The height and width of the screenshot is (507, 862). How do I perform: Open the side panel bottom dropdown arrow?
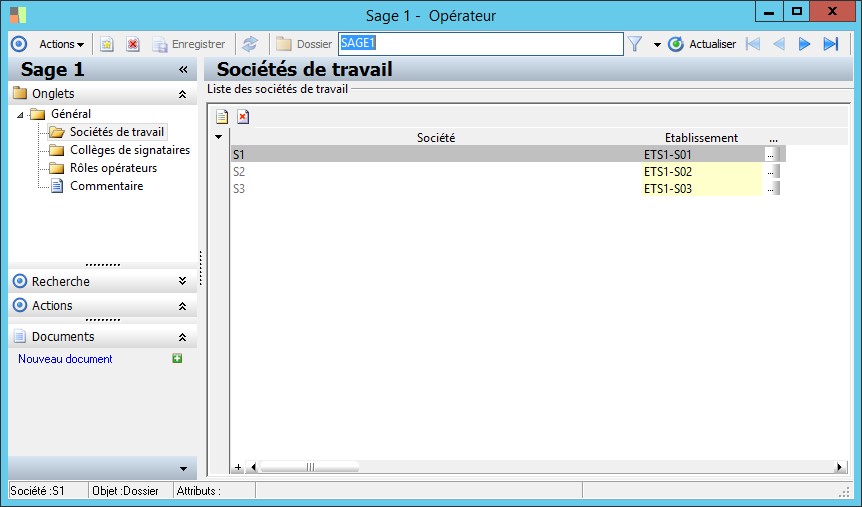(184, 469)
